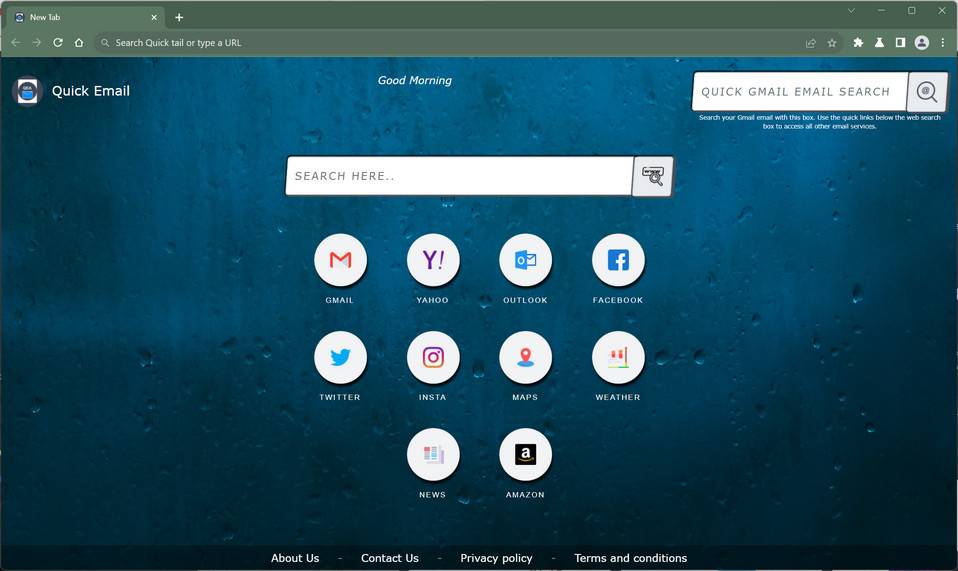Image resolution: width=958 pixels, height=571 pixels.
Task: Open the Outlook shortcut icon
Action: tap(525, 260)
